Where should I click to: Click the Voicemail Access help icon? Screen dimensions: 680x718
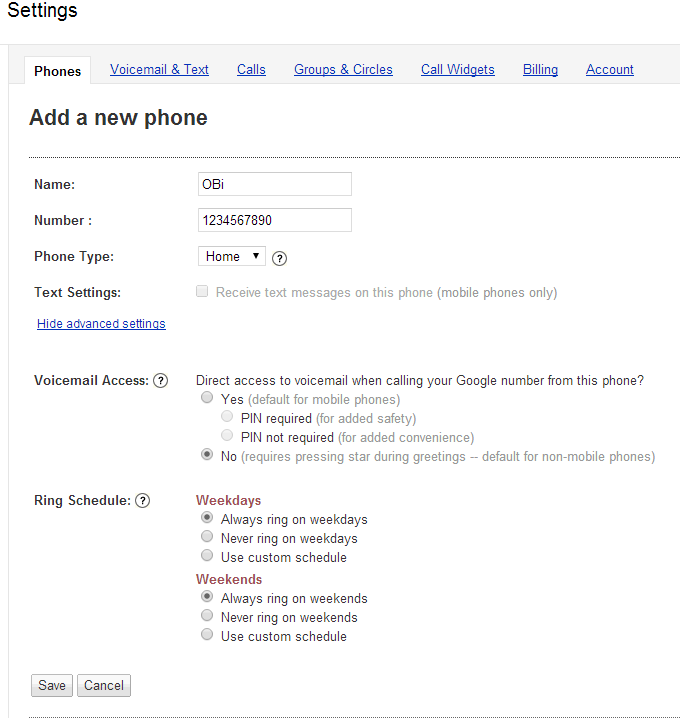160,381
